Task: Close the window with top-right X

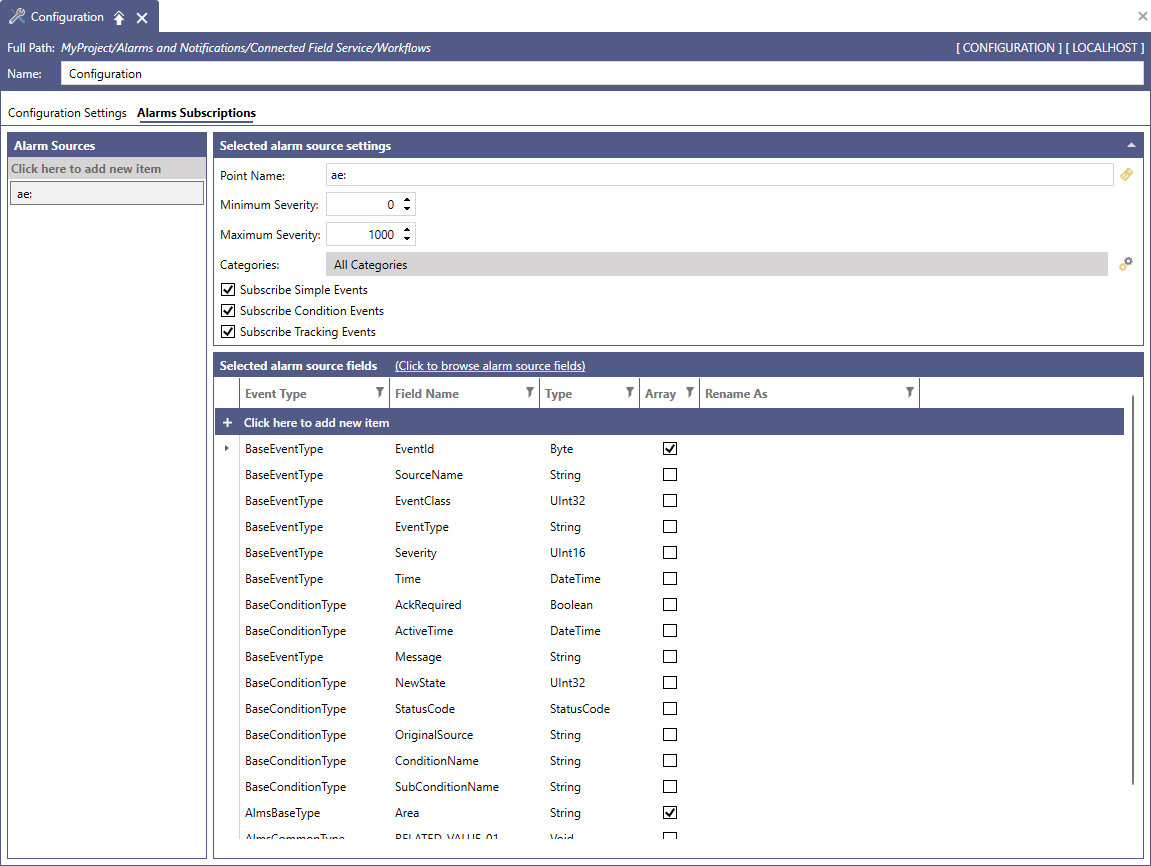Action: pos(1142,15)
